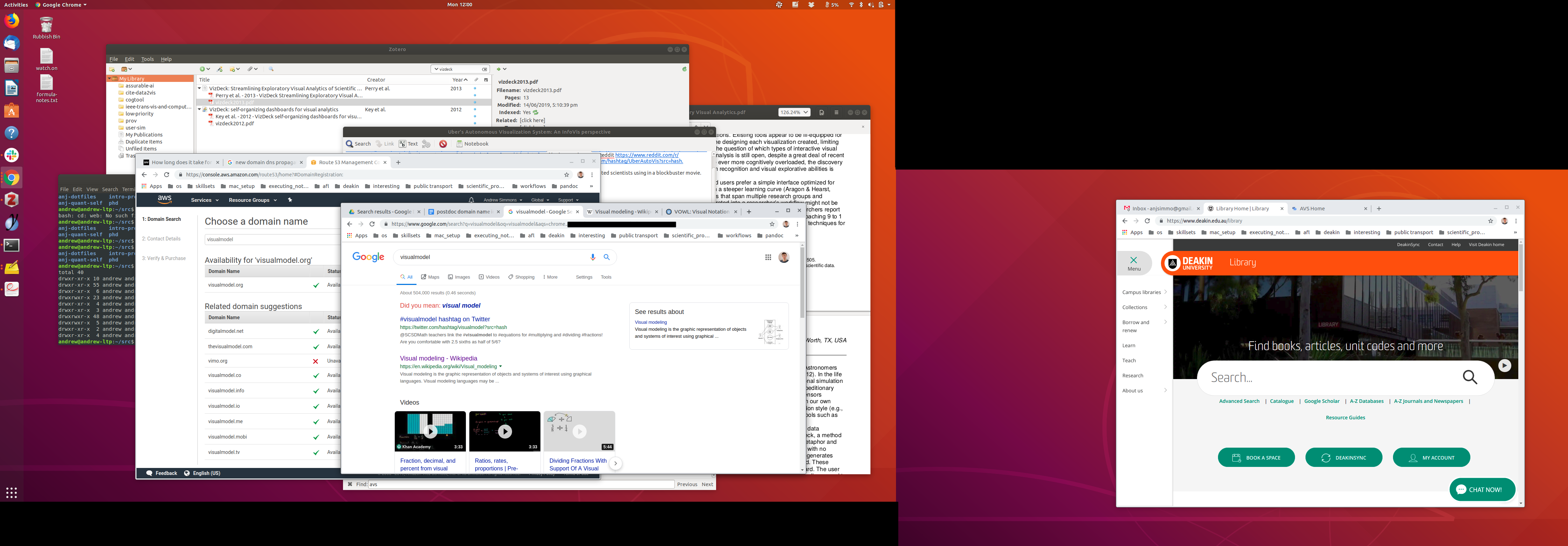Click Deakin Library search magnifier icon
Viewport: 1568px width, 546px height.
pos(1469,377)
